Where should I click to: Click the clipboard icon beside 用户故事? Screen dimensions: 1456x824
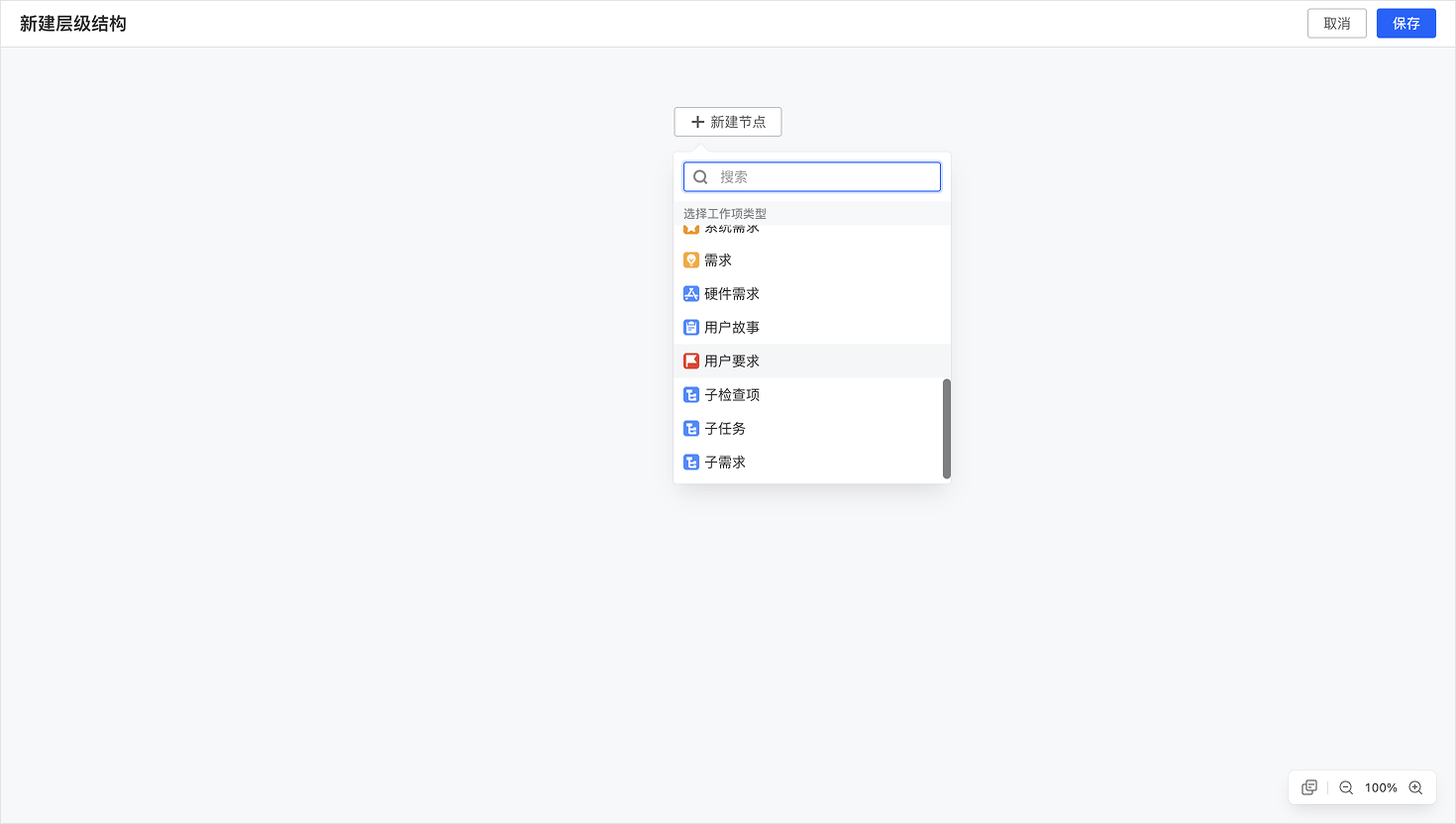pyautogui.click(x=690, y=327)
